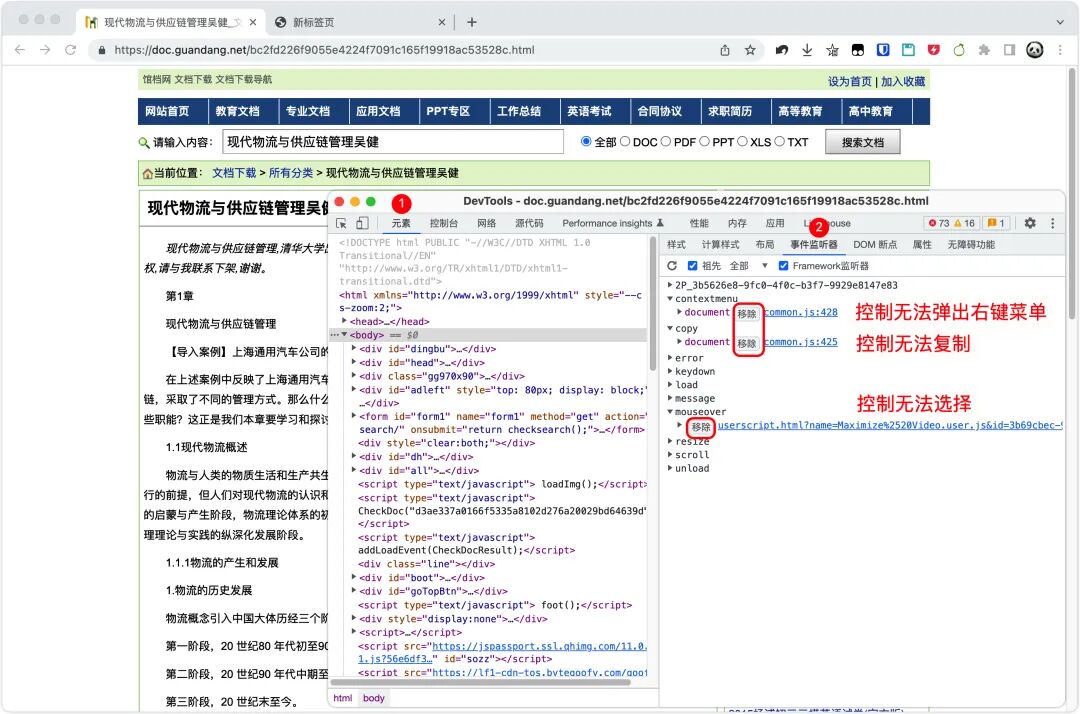Click the black curved-arrow extension icon
1080x714 pixels.
pos(782,50)
